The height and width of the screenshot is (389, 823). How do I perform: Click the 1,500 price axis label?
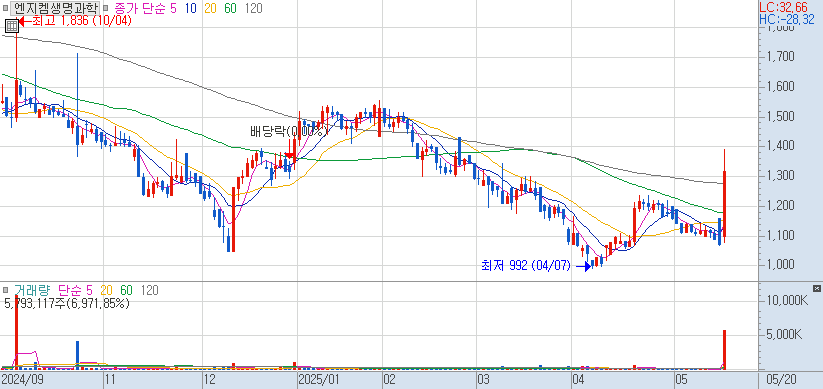point(780,116)
